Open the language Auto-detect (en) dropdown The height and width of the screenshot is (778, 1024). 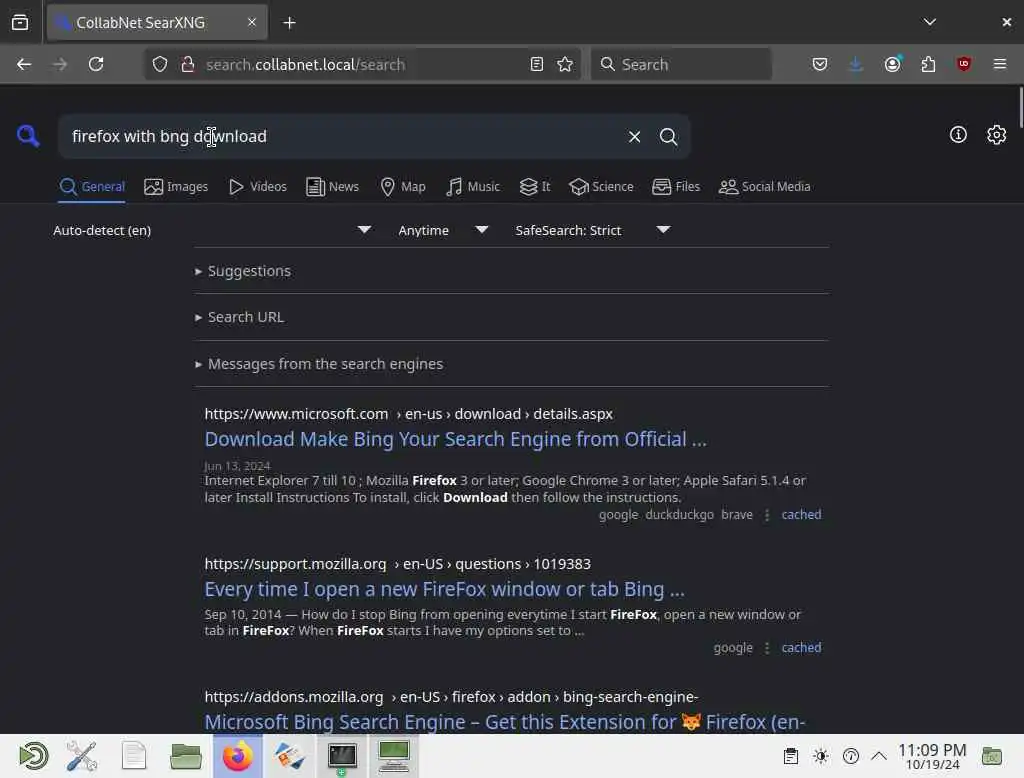pos(212,230)
